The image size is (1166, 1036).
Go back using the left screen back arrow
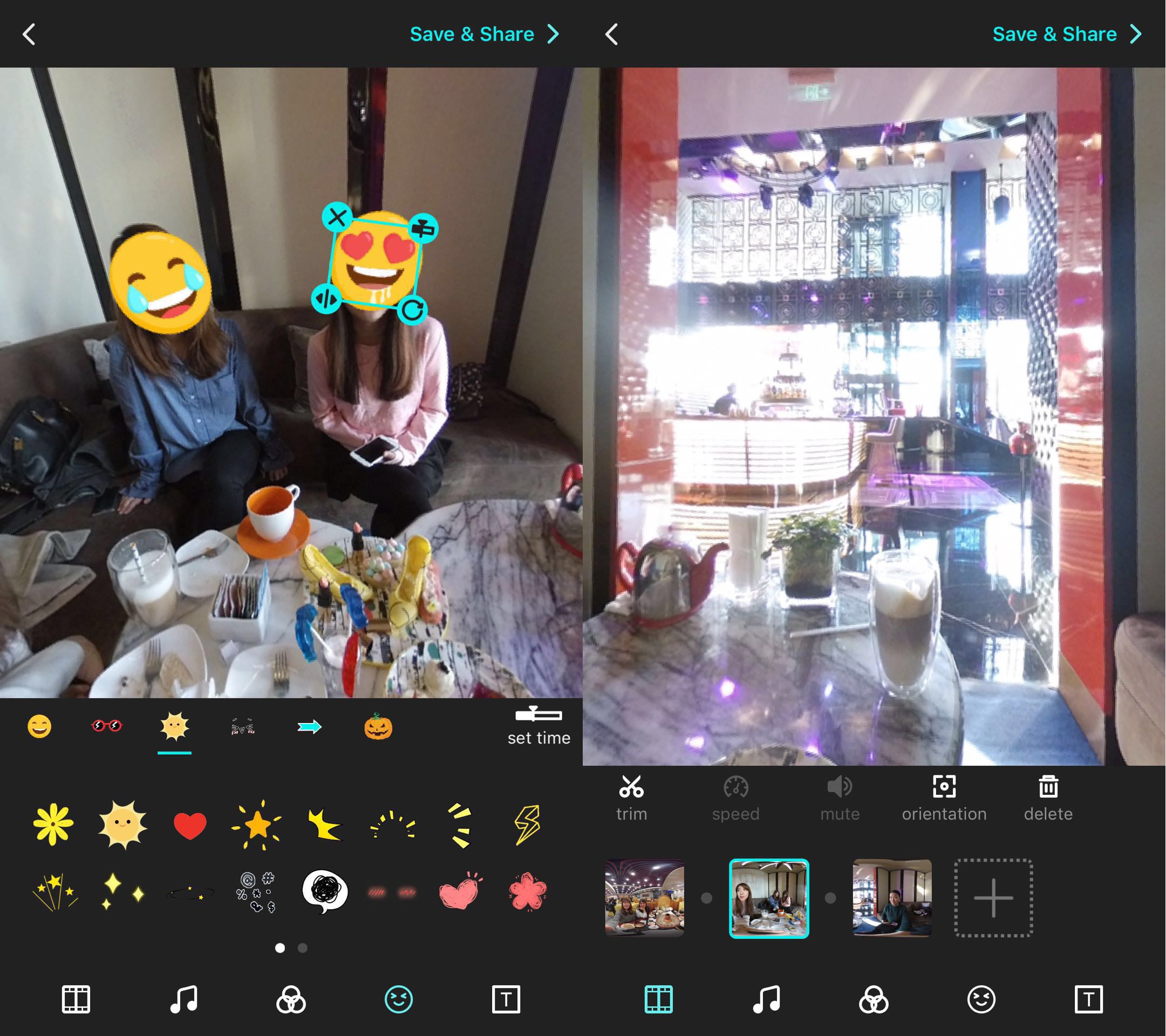point(29,34)
